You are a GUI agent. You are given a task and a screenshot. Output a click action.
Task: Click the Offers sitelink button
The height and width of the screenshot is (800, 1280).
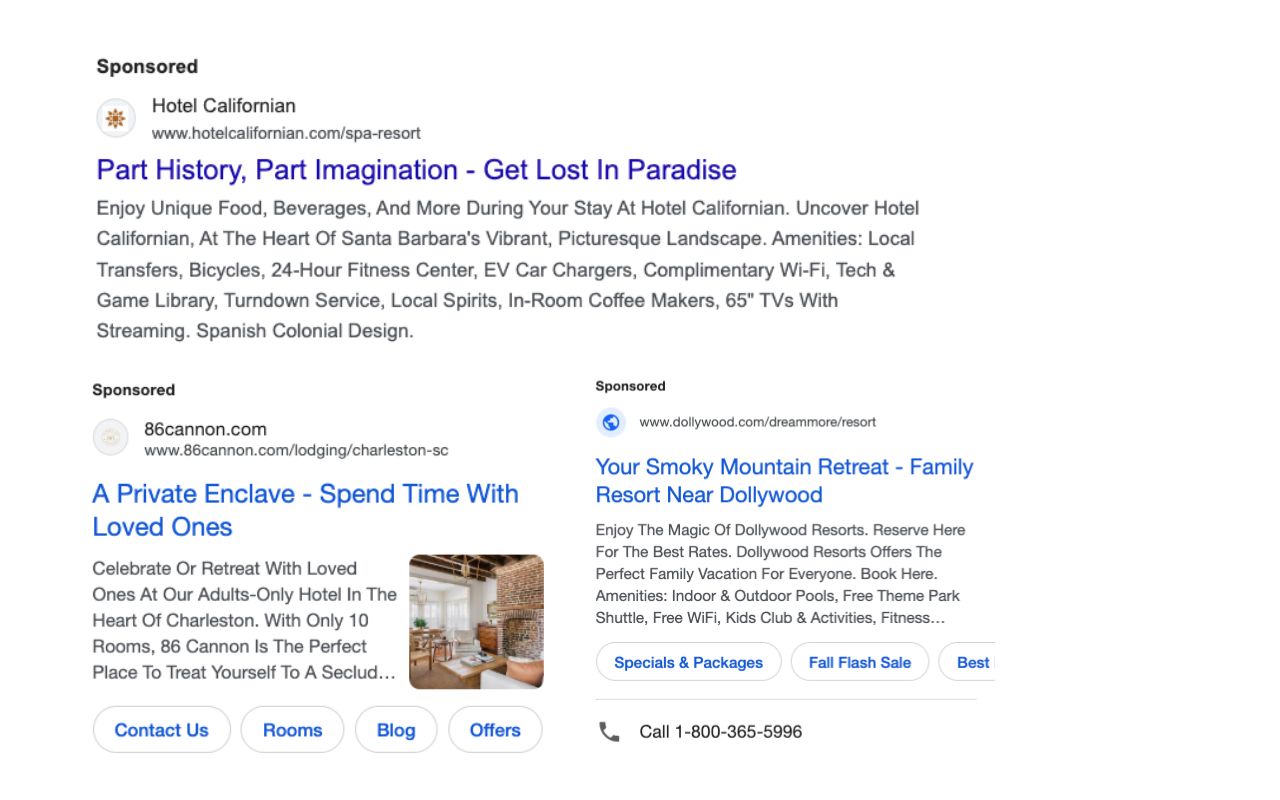[x=495, y=730]
